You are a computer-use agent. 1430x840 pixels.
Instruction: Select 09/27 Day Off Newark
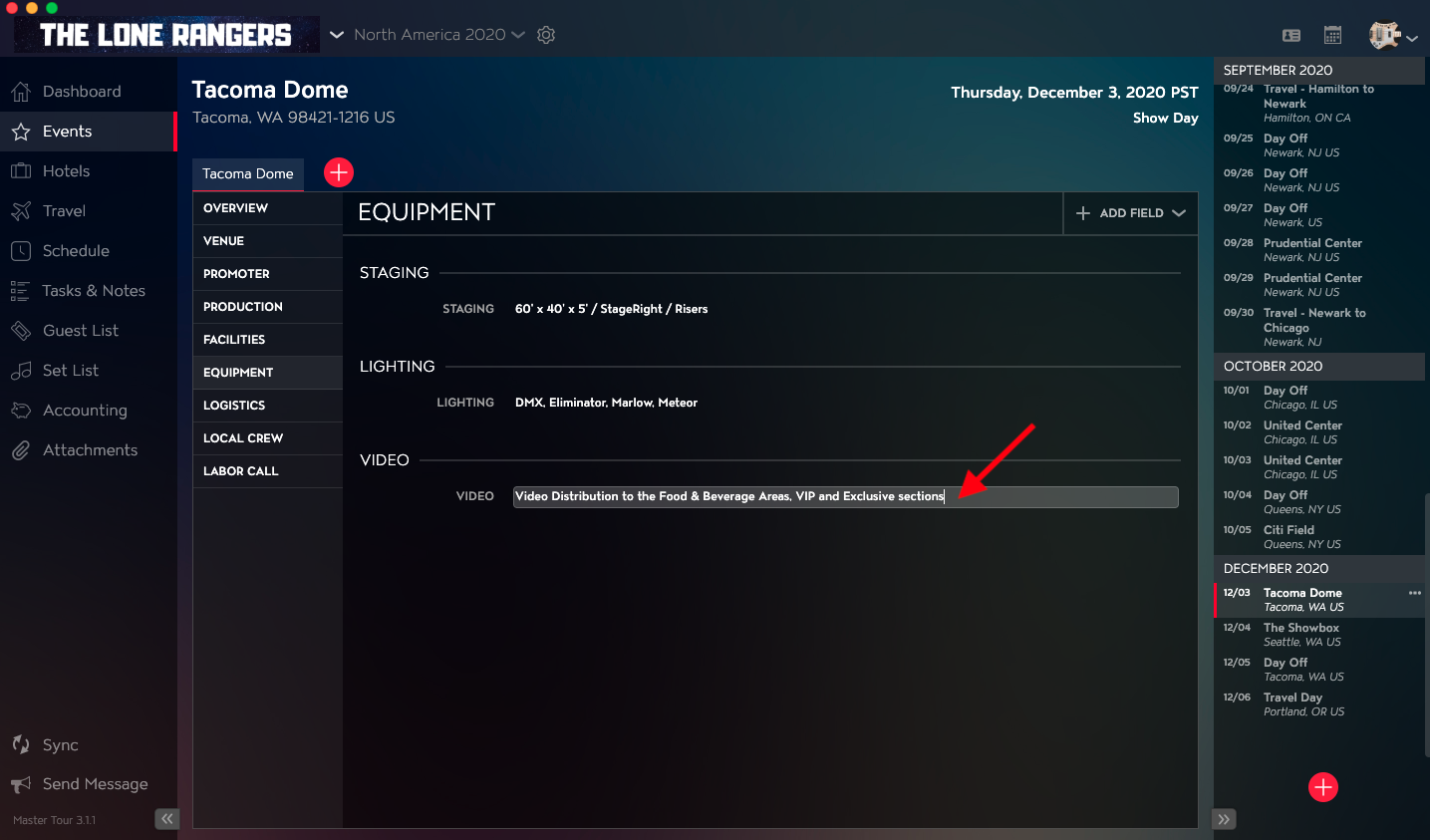[x=1319, y=215]
